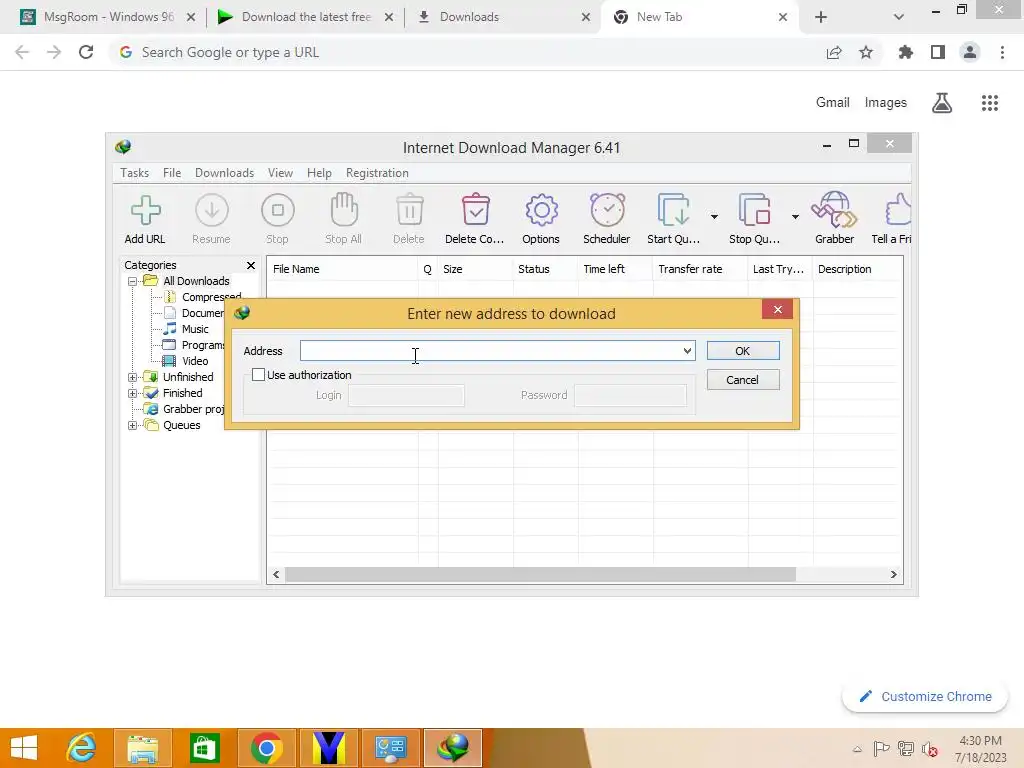
Task: Toggle Chrome side panel icon
Action: point(938,52)
